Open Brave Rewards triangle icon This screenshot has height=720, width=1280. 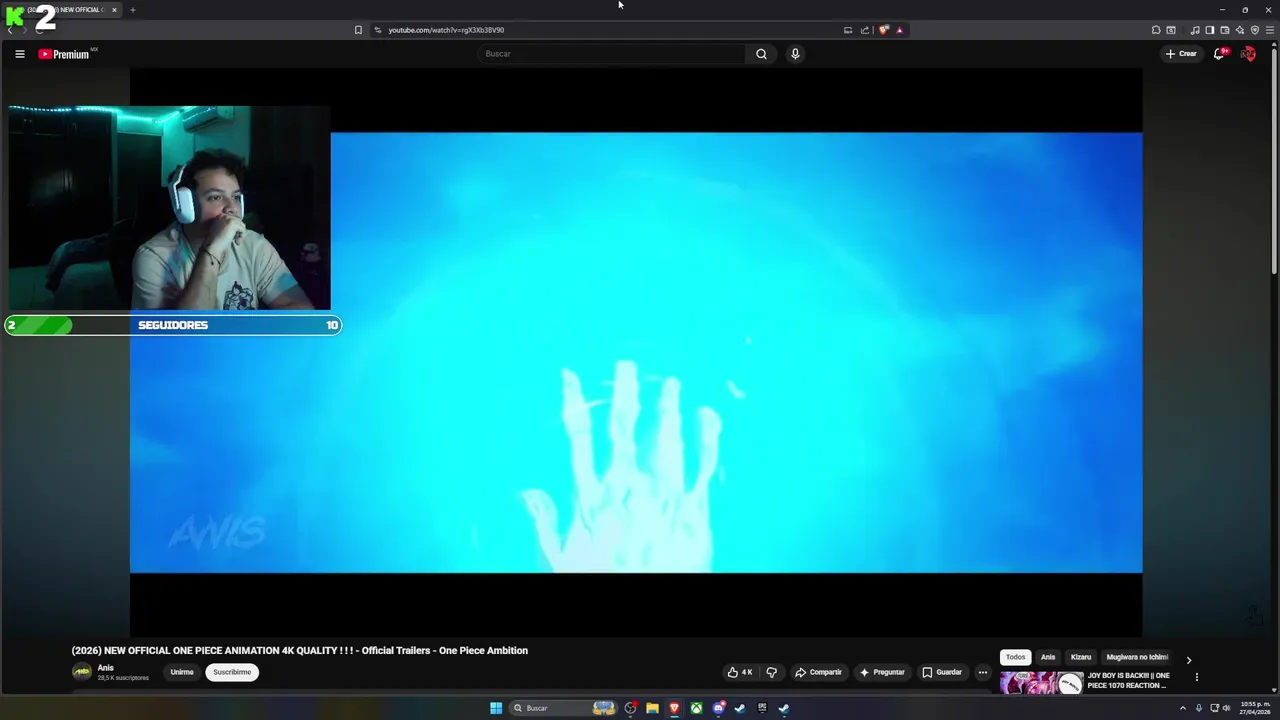(899, 30)
